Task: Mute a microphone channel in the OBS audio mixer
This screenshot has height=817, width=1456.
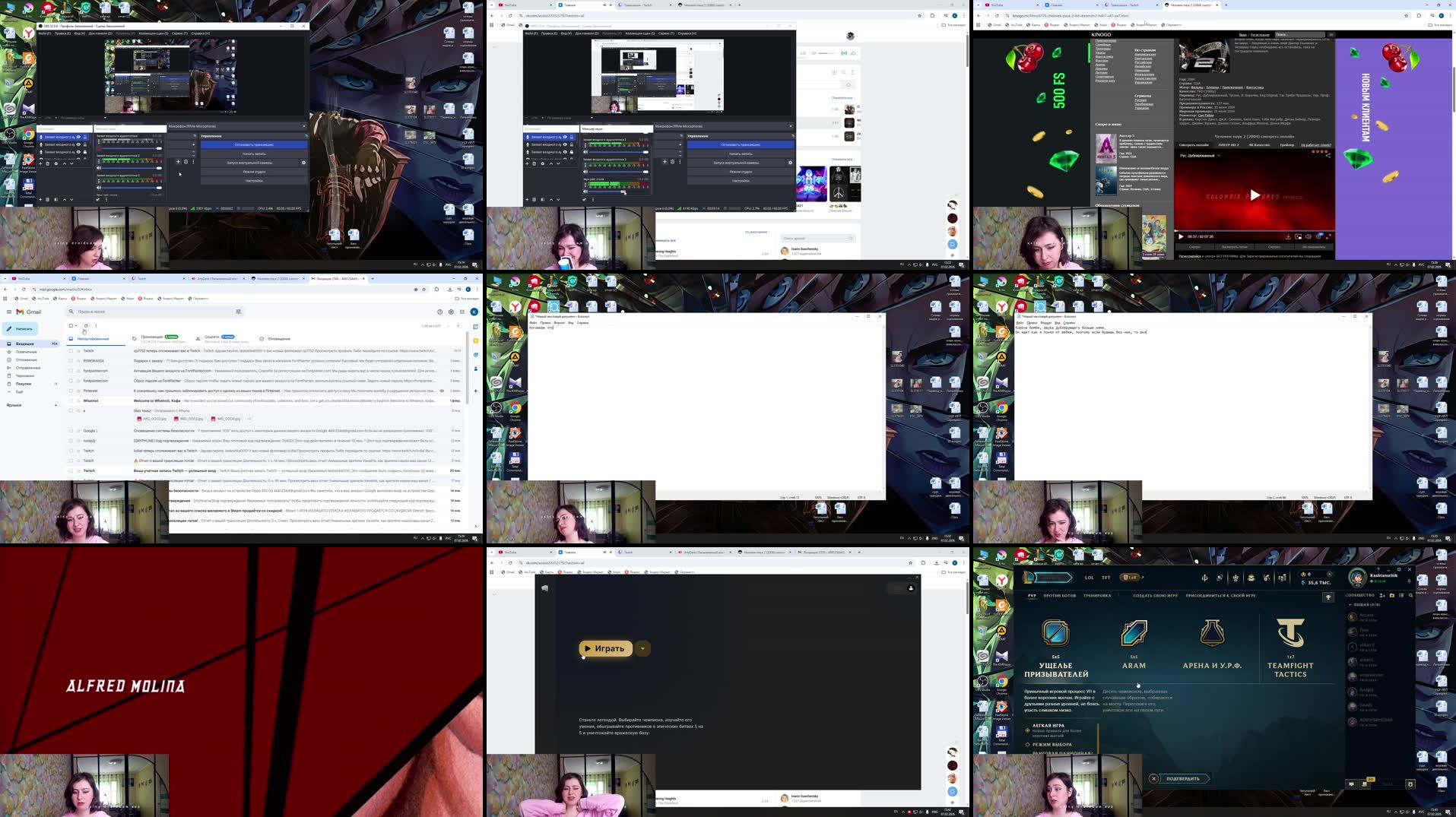Action: [99, 168]
